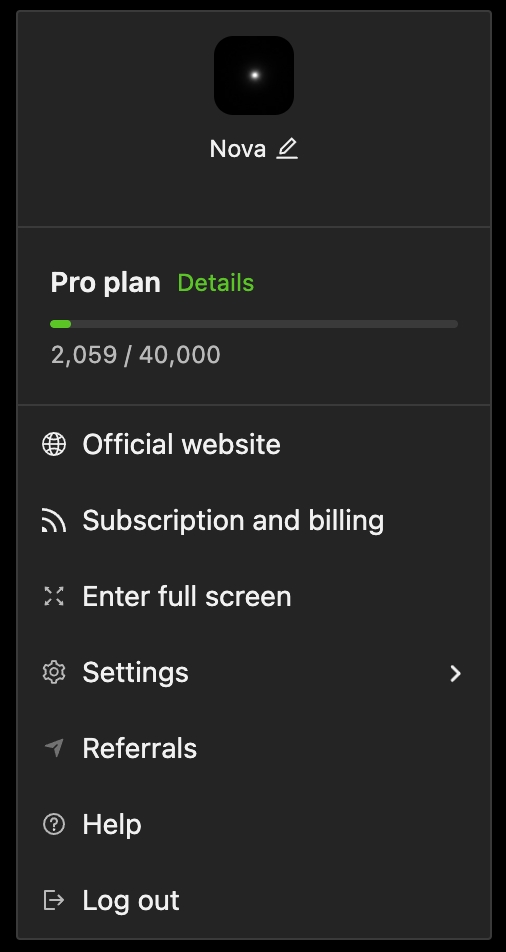This screenshot has height=952, width=506.
Task: Choose the Referrals menu entry
Action: pos(254,748)
